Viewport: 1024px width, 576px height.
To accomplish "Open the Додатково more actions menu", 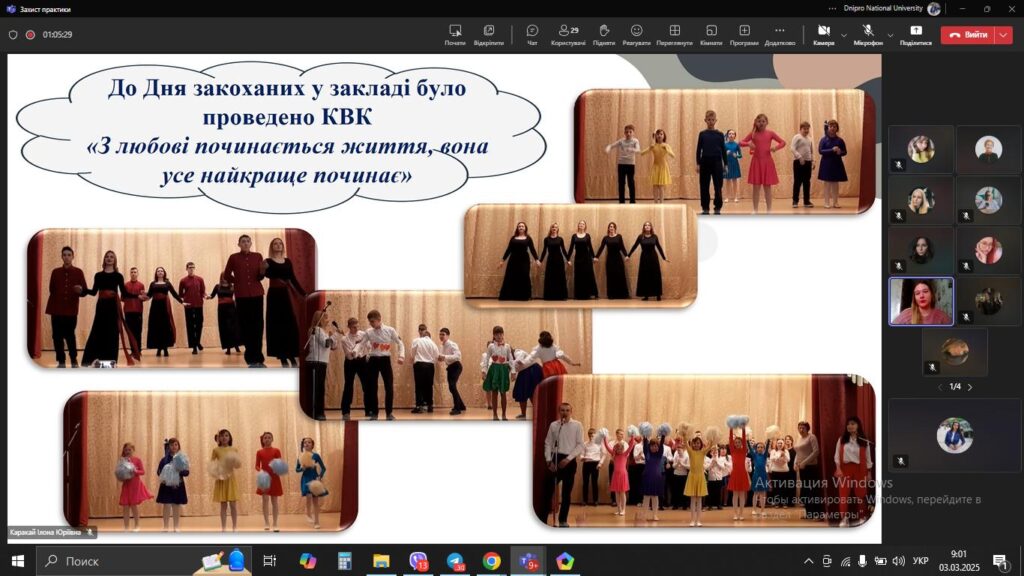I will [x=780, y=35].
